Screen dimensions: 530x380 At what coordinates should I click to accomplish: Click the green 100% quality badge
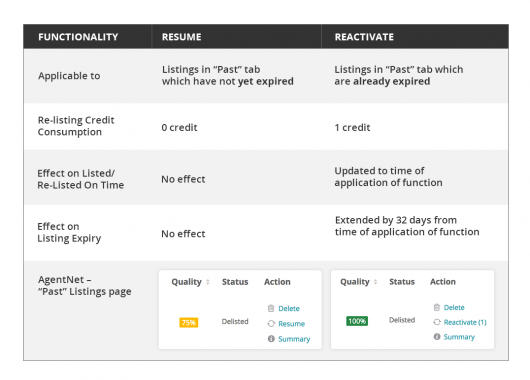[x=357, y=321]
